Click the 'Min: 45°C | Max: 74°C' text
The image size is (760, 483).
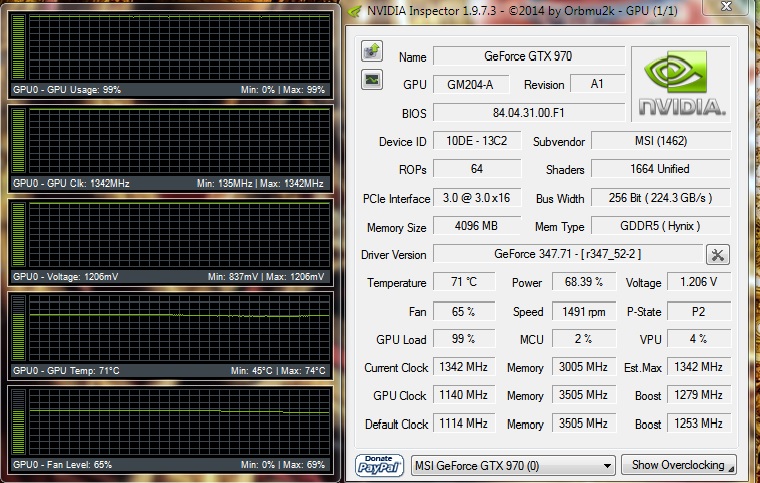[278, 371]
